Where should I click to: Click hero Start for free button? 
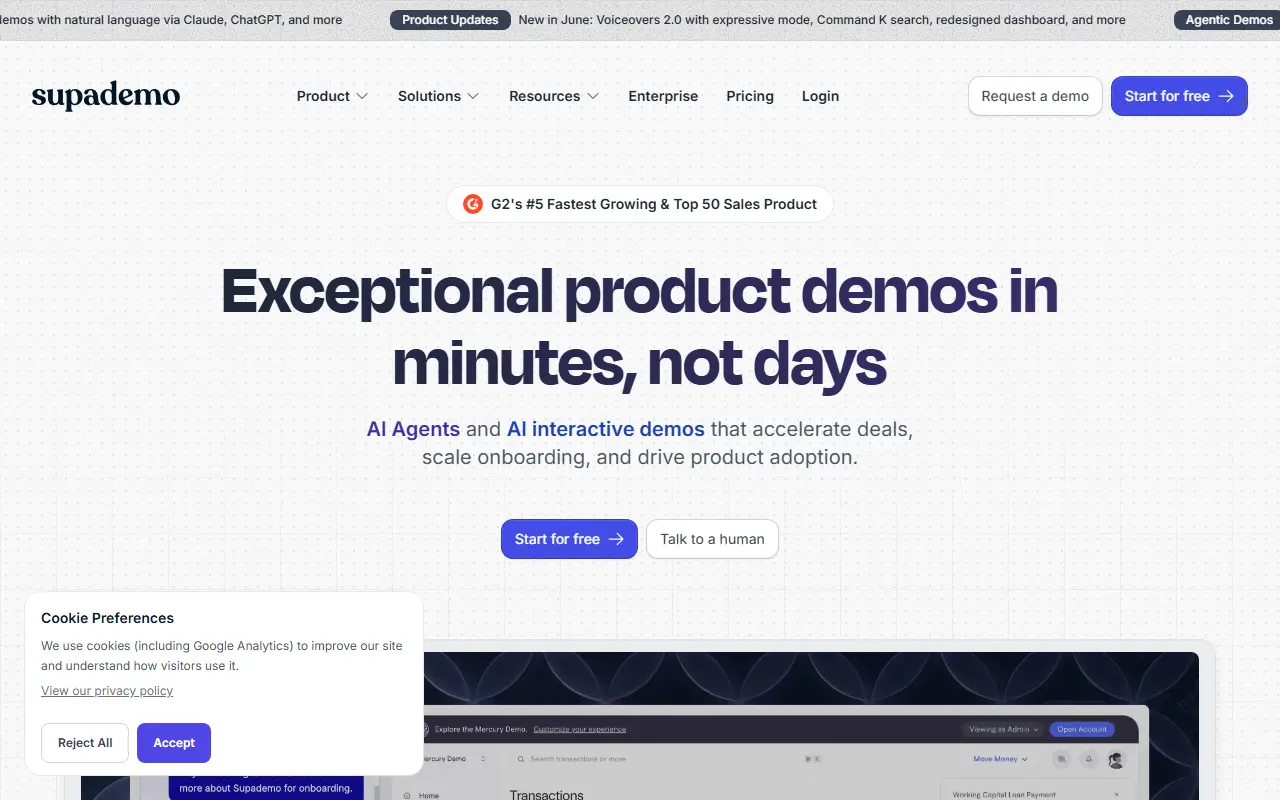569,539
